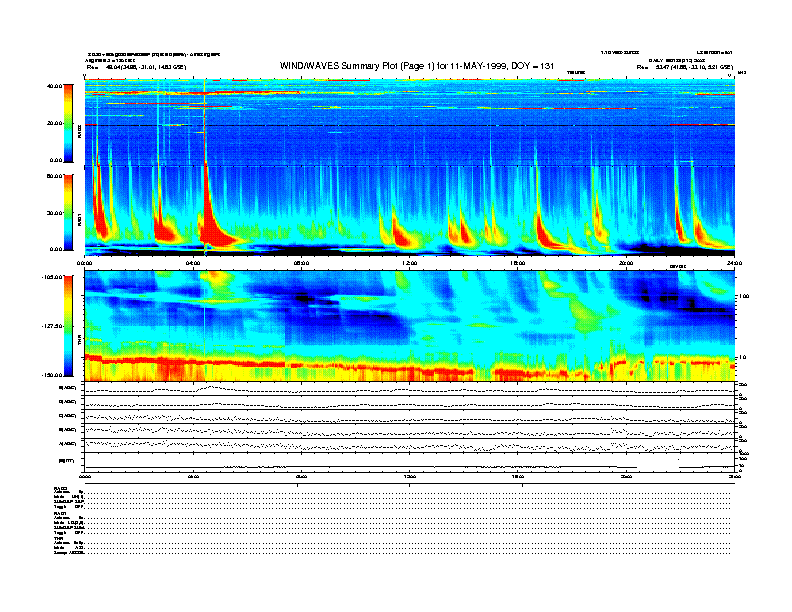This screenshot has height=612, width=792.
Task: Click the TNR vertical axis label
Action: pyautogui.click(x=79, y=342)
